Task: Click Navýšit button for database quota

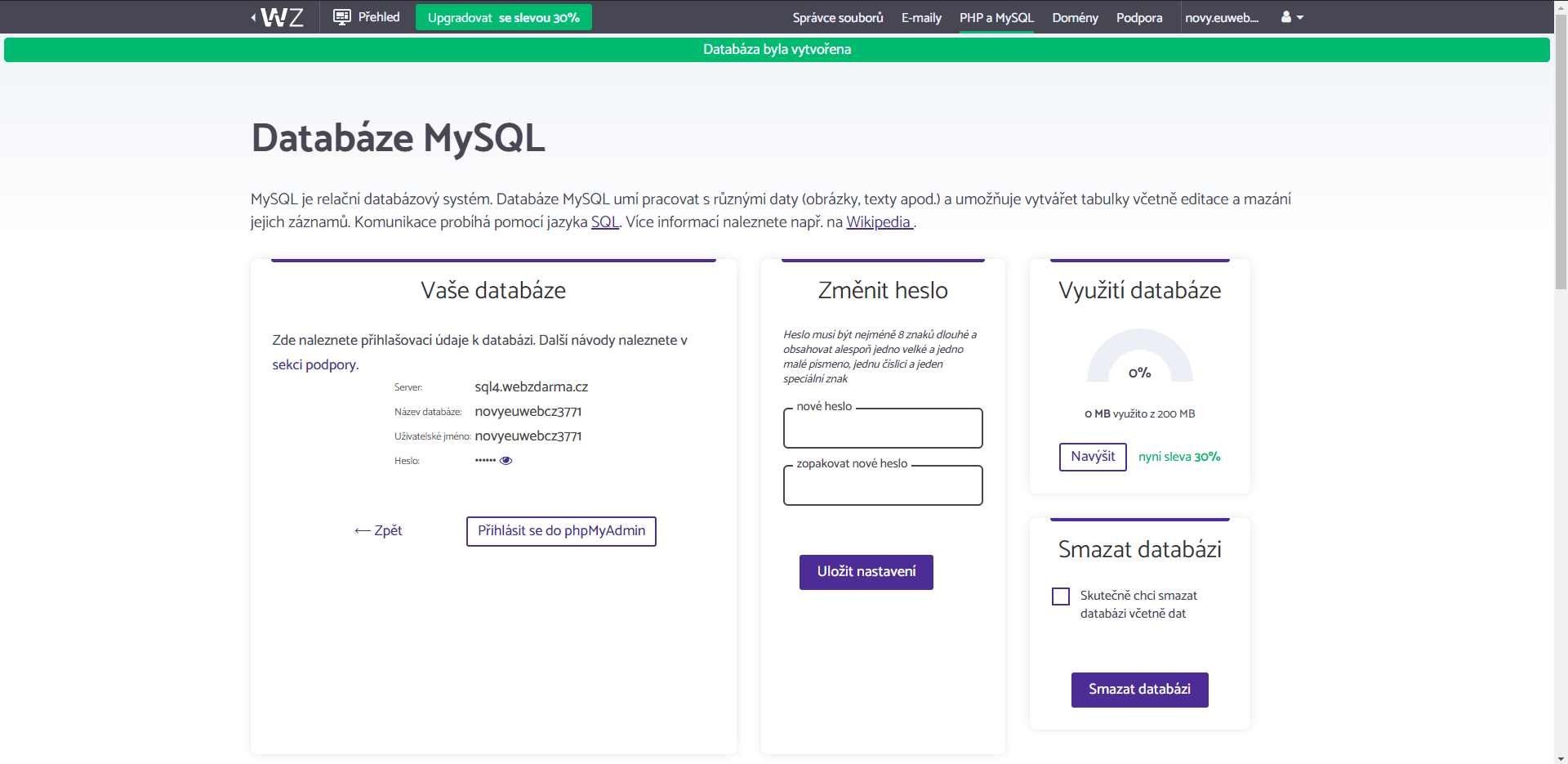Action: pyautogui.click(x=1093, y=457)
